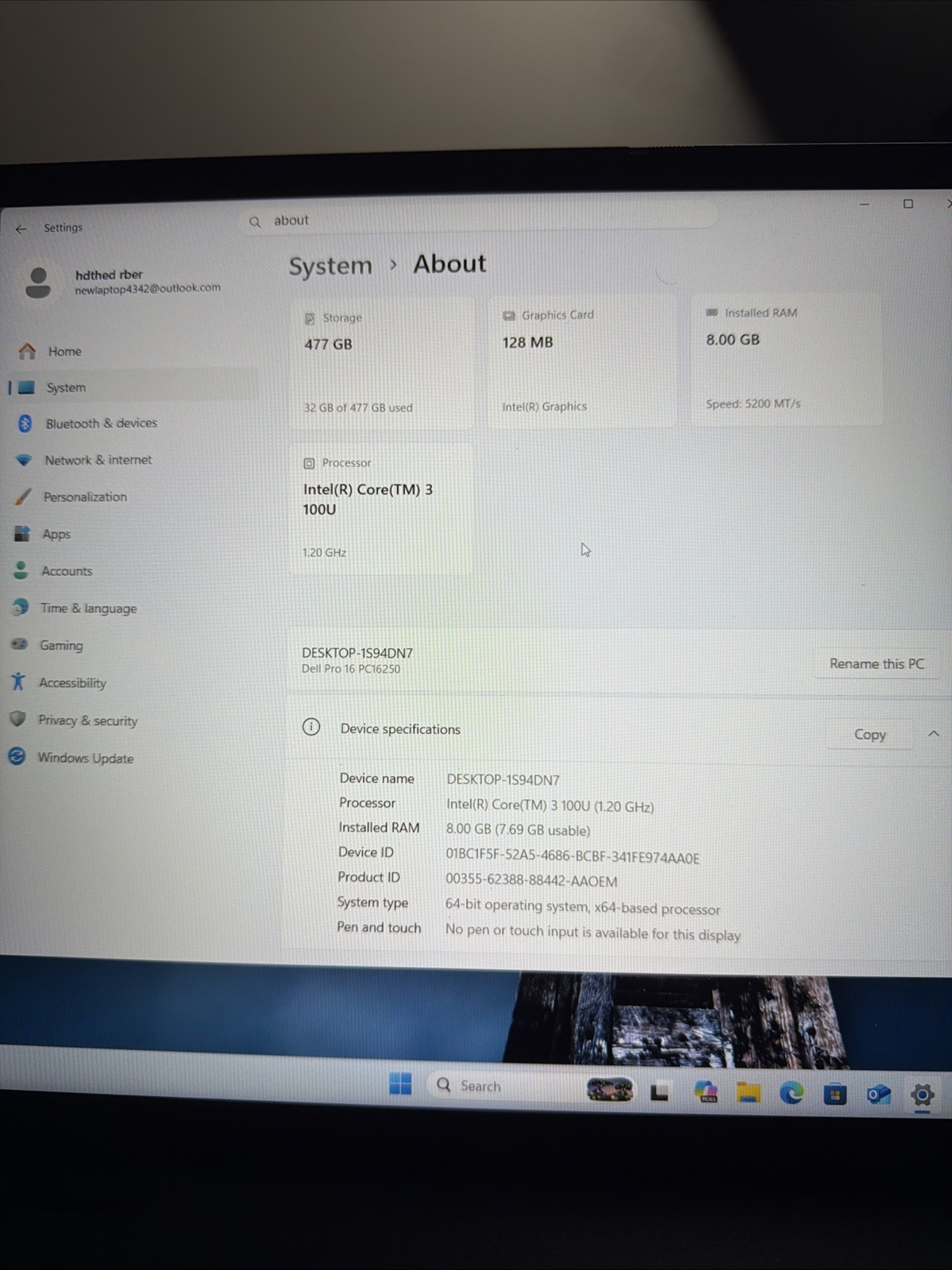Screen dimensions: 952x1270
Task: Open the Storage card showing 477 GB
Action: (x=382, y=363)
